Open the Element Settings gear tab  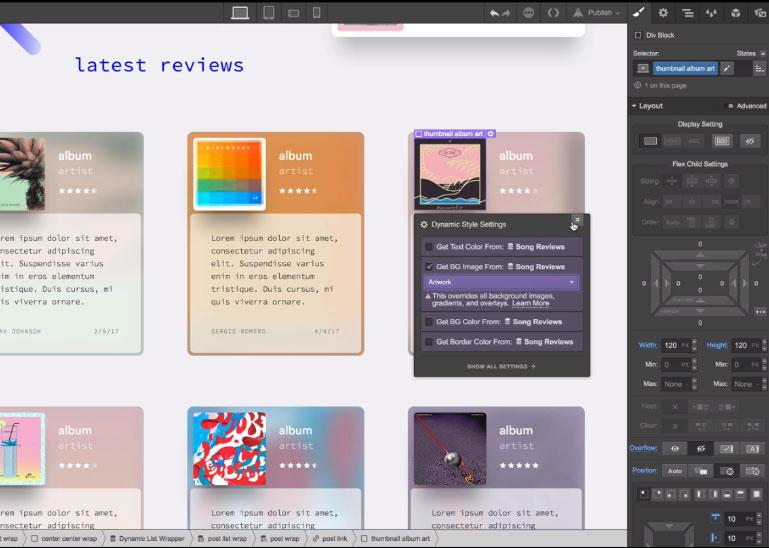[663, 13]
